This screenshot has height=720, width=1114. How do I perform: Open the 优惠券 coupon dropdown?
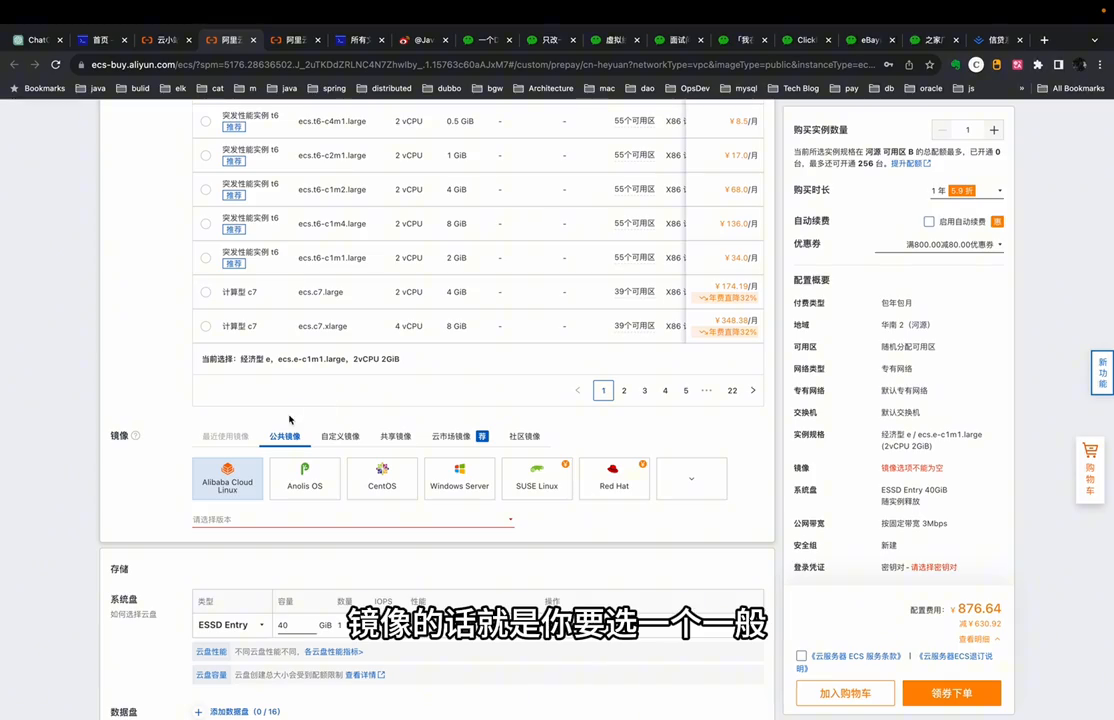(939, 245)
